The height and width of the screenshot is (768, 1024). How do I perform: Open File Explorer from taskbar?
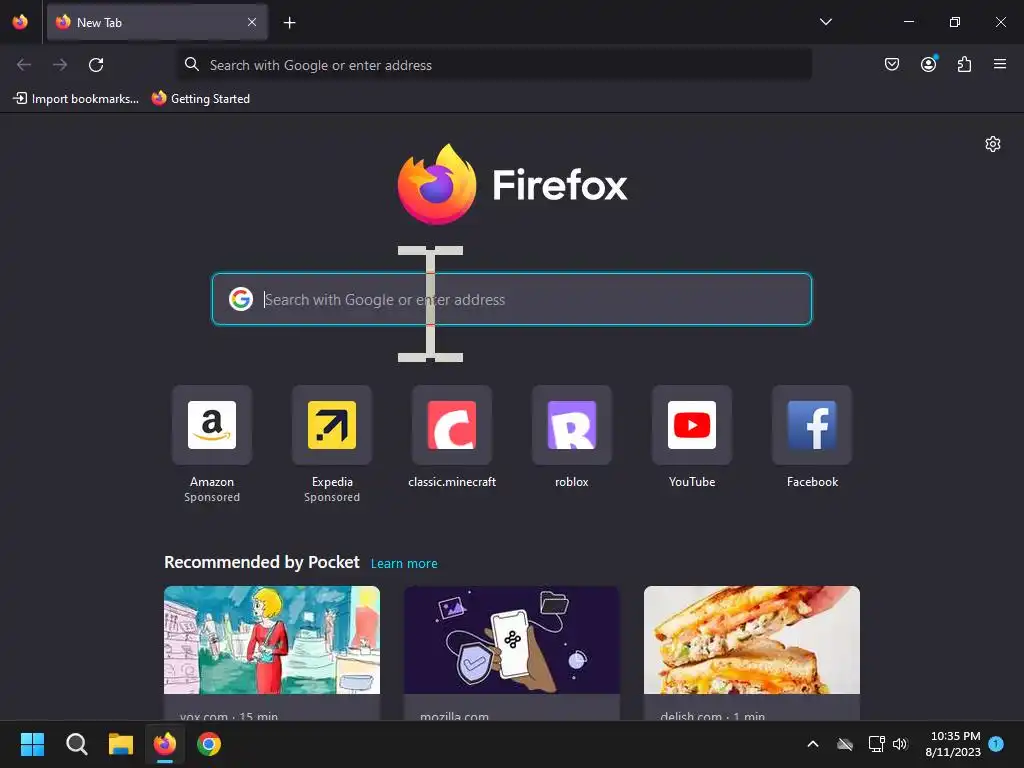121,744
